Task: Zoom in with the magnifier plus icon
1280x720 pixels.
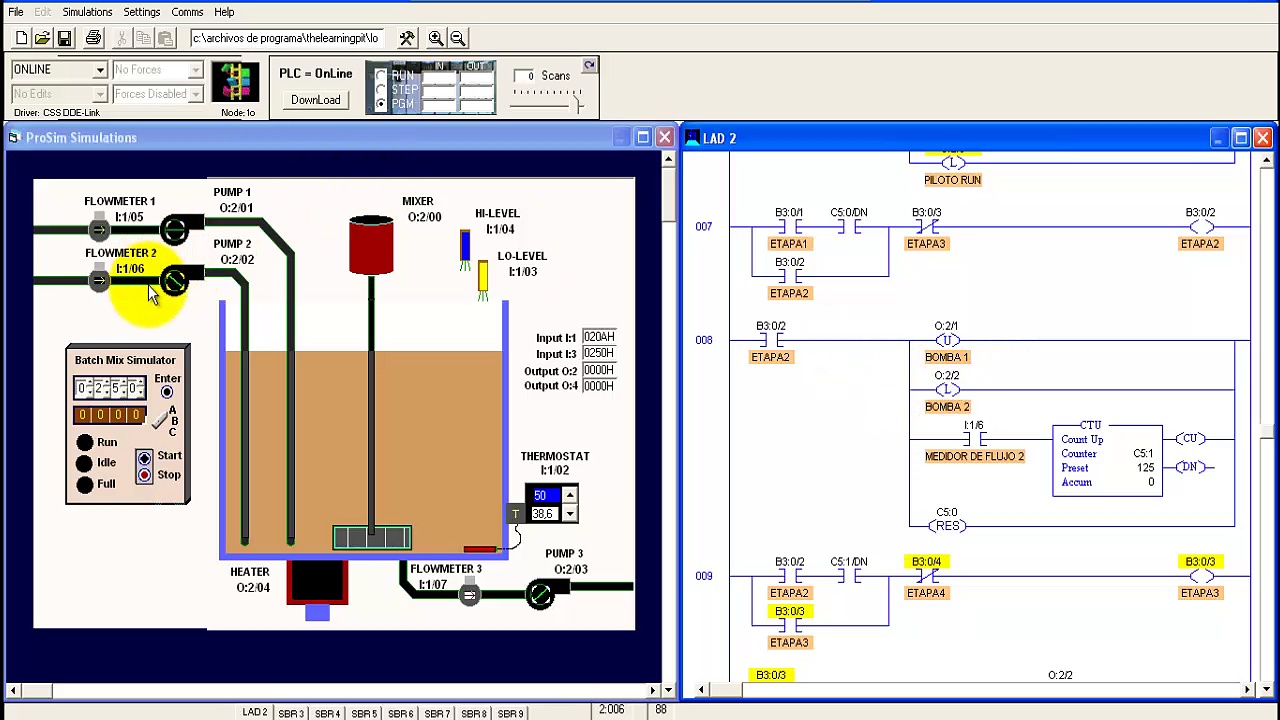Action: tap(436, 38)
